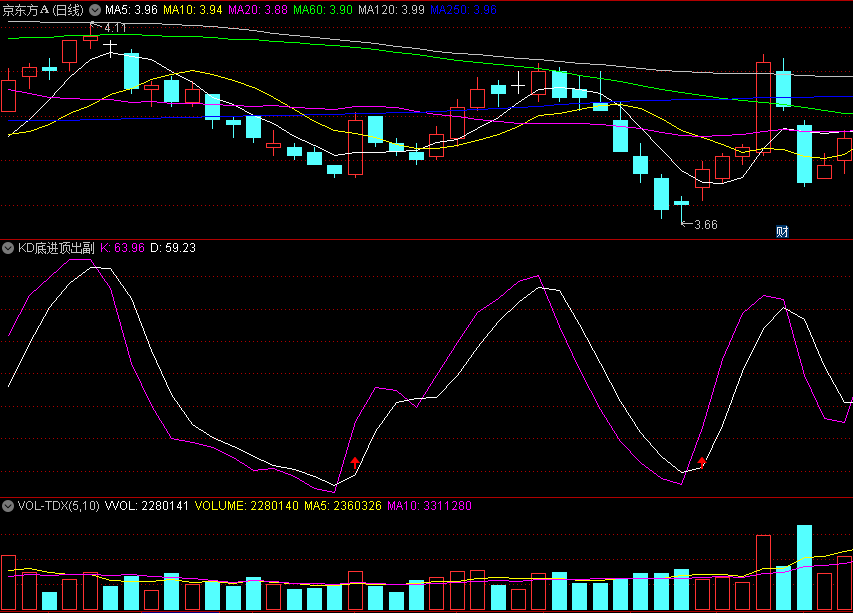Expand the KD底进顶出副 indicator menu icon
853x613 pixels.
tap(8, 249)
